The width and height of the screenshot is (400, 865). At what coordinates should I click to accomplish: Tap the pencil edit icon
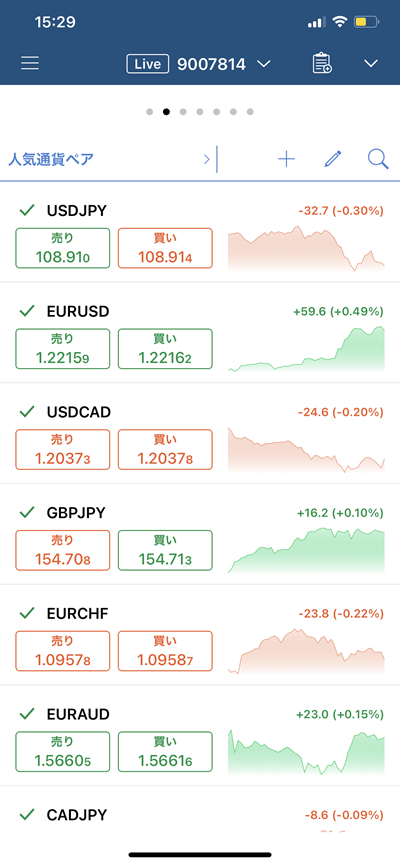pos(333,159)
